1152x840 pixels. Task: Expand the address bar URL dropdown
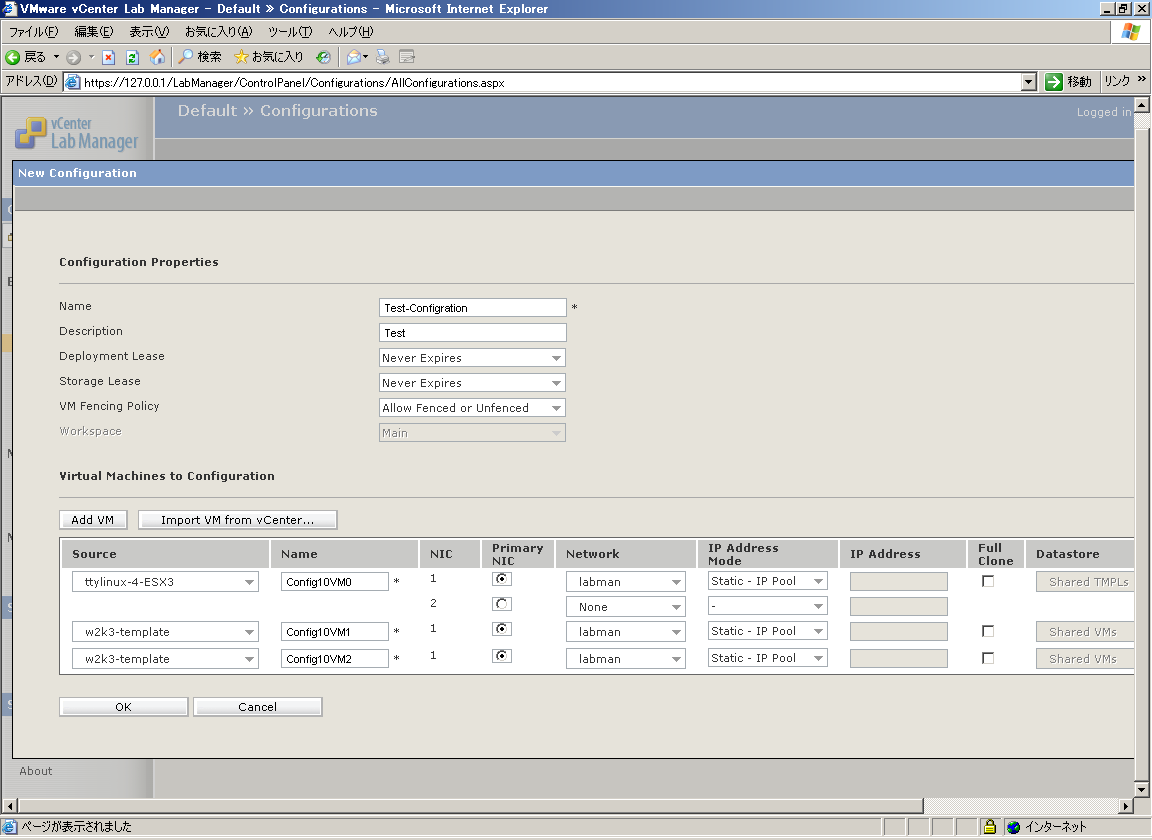pos(1029,82)
